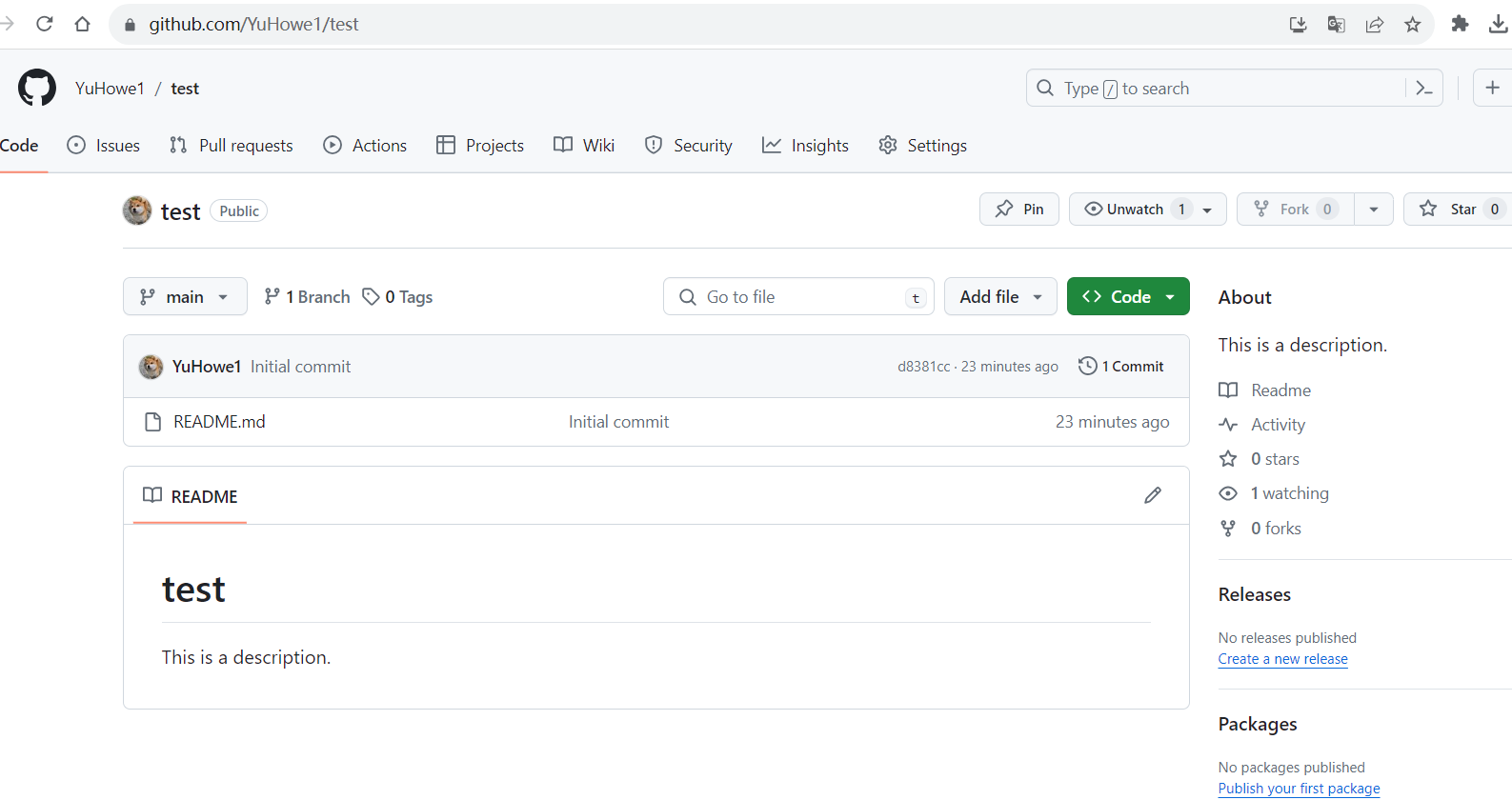Viewport: 1512px width, 800px height.
Task: Open the green Code dropdown
Action: click(1128, 296)
